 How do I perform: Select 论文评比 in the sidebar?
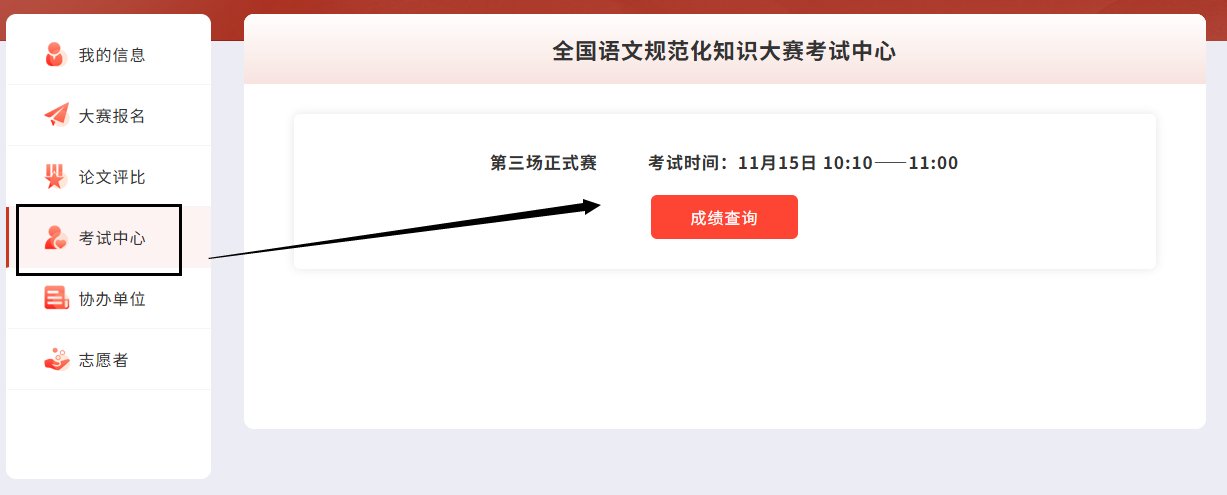click(109, 176)
